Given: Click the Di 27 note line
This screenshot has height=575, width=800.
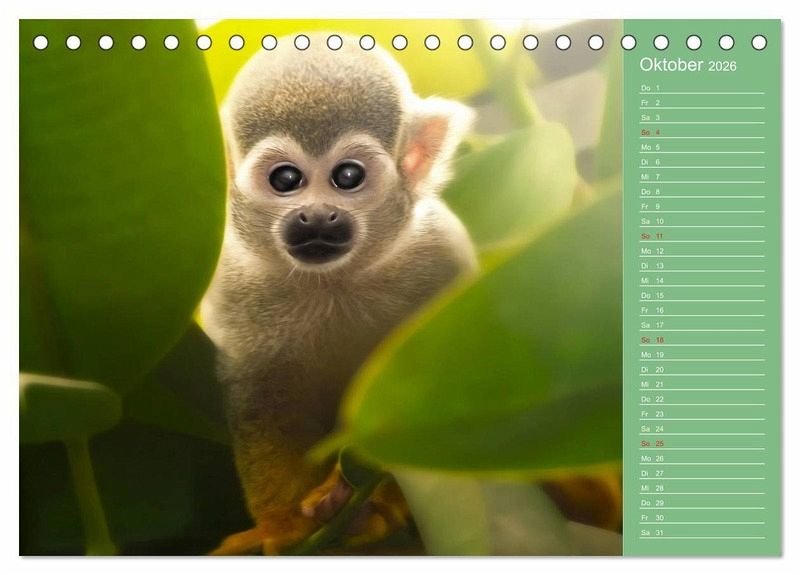Looking at the screenshot, I should point(701,473).
